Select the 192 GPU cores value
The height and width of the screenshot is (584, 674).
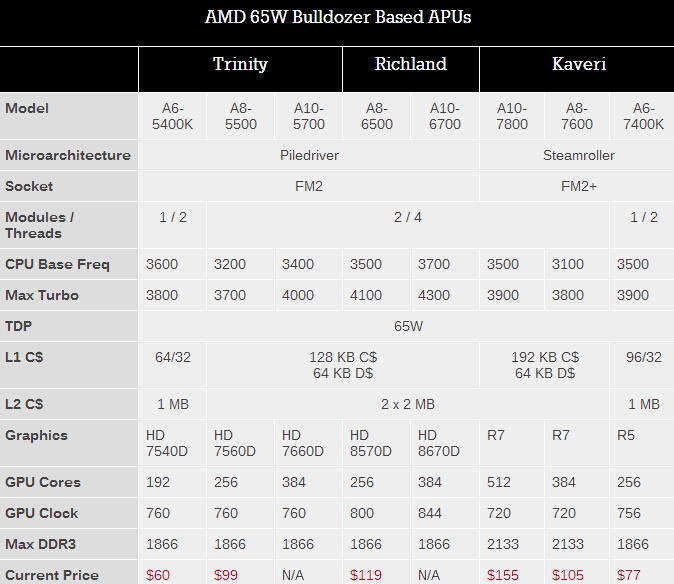coord(158,482)
